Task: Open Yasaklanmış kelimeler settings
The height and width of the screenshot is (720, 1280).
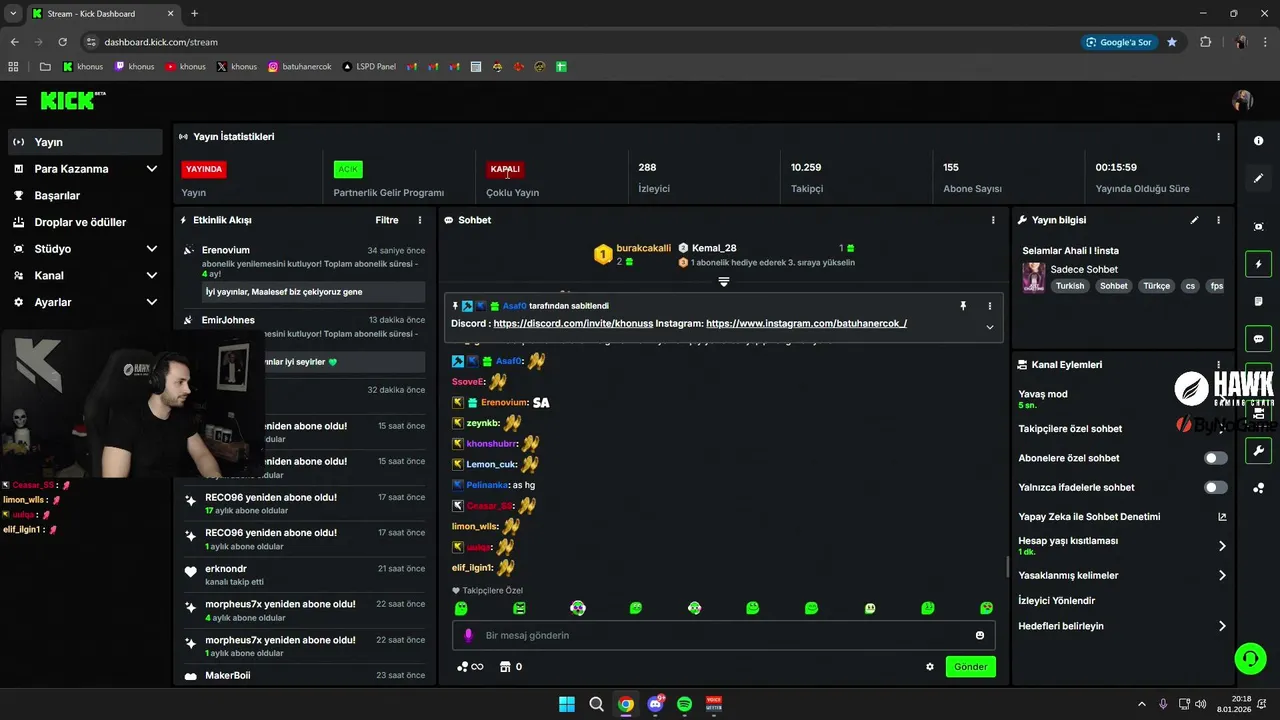Action: pyautogui.click(x=1122, y=575)
